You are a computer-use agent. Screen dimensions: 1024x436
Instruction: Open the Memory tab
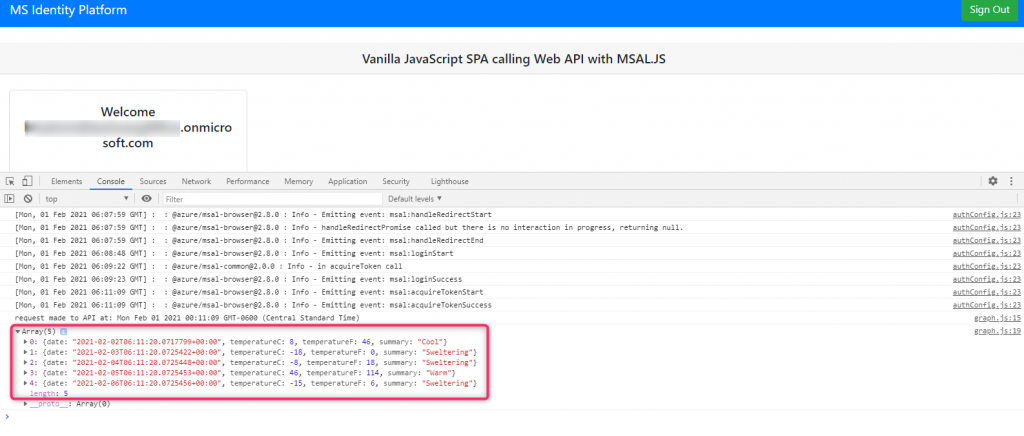(x=298, y=181)
